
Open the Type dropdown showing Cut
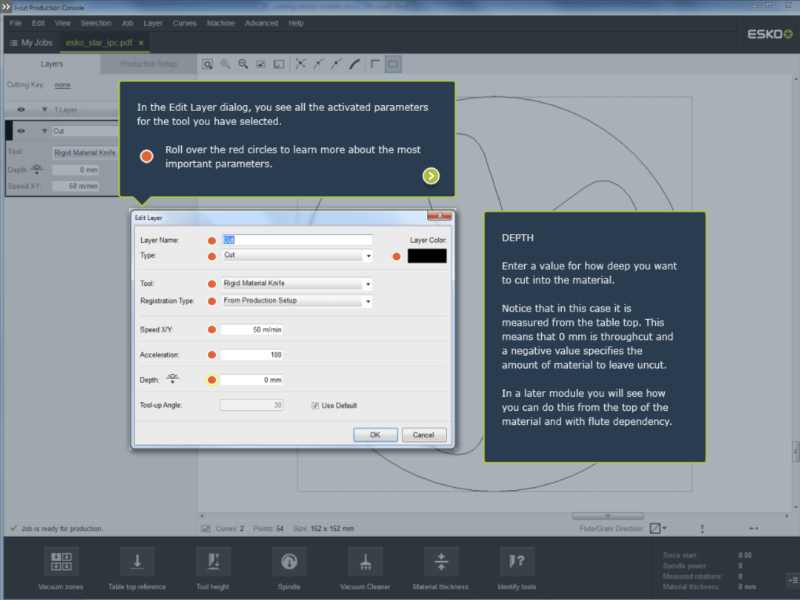(297, 256)
